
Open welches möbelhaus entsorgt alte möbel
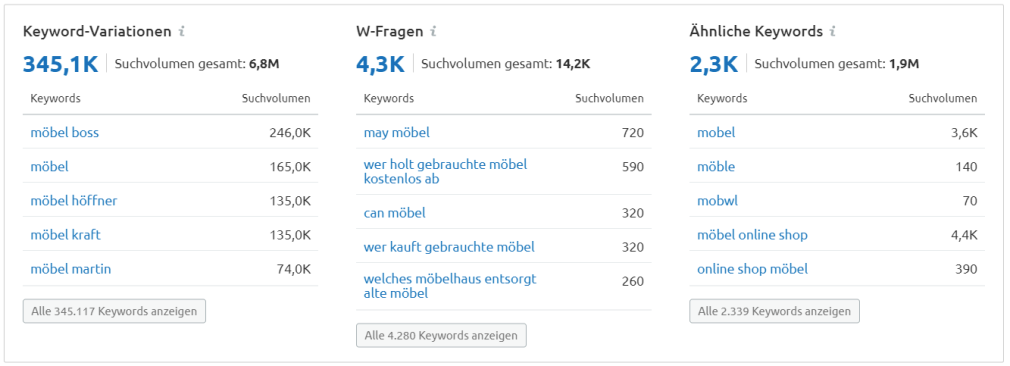click(x=450, y=287)
